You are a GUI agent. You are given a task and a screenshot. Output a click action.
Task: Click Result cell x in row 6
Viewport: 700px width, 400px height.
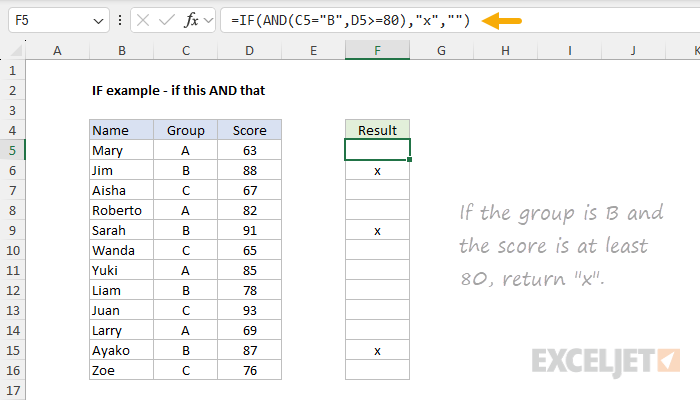pyautogui.click(x=377, y=171)
